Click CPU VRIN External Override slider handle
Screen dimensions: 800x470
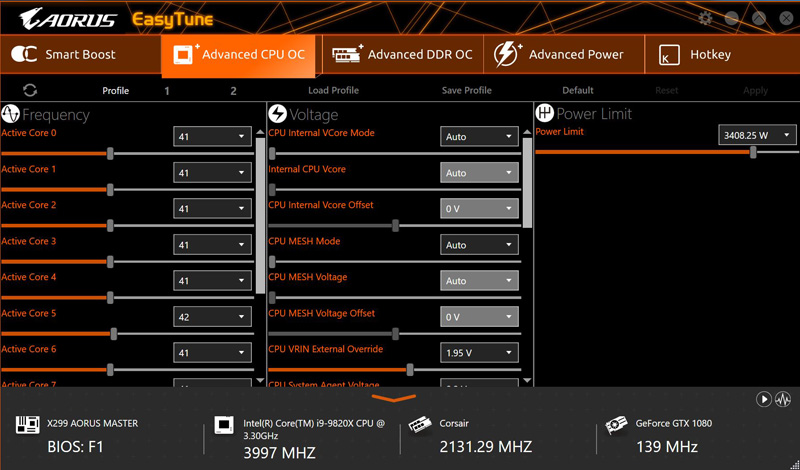[410, 370]
